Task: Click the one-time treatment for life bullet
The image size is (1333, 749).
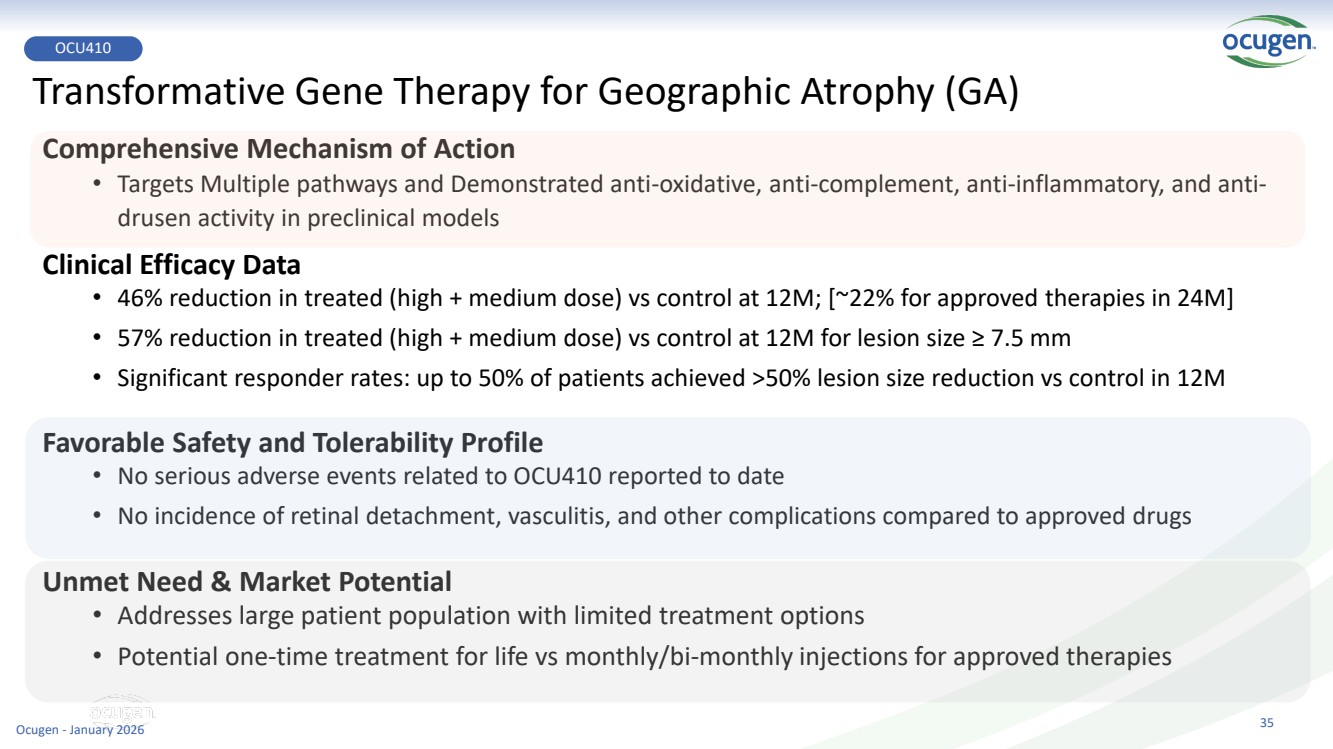Action: pyautogui.click(x=644, y=657)
